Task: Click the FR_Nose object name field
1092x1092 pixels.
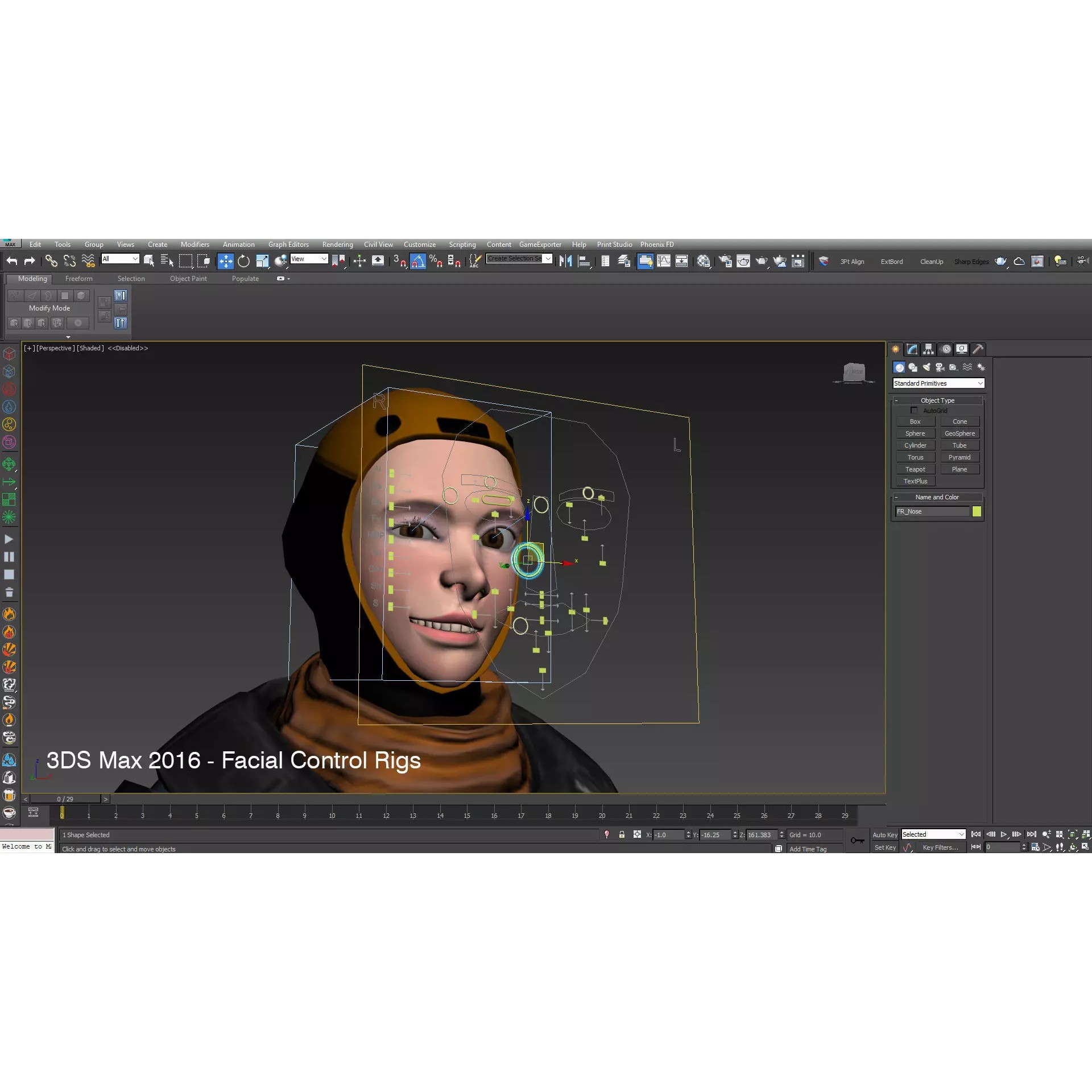Action: (932, 511)
